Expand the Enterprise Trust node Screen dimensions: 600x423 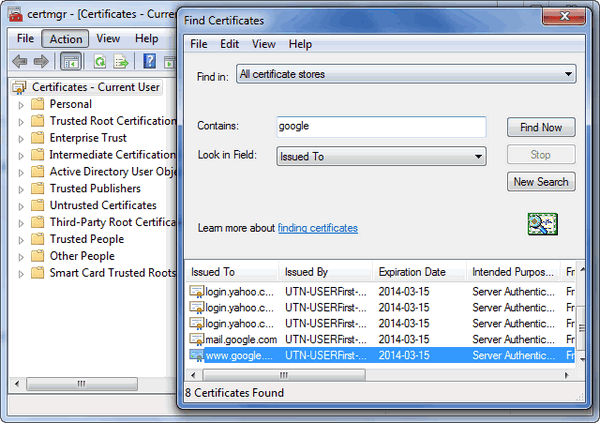(21, 139)
